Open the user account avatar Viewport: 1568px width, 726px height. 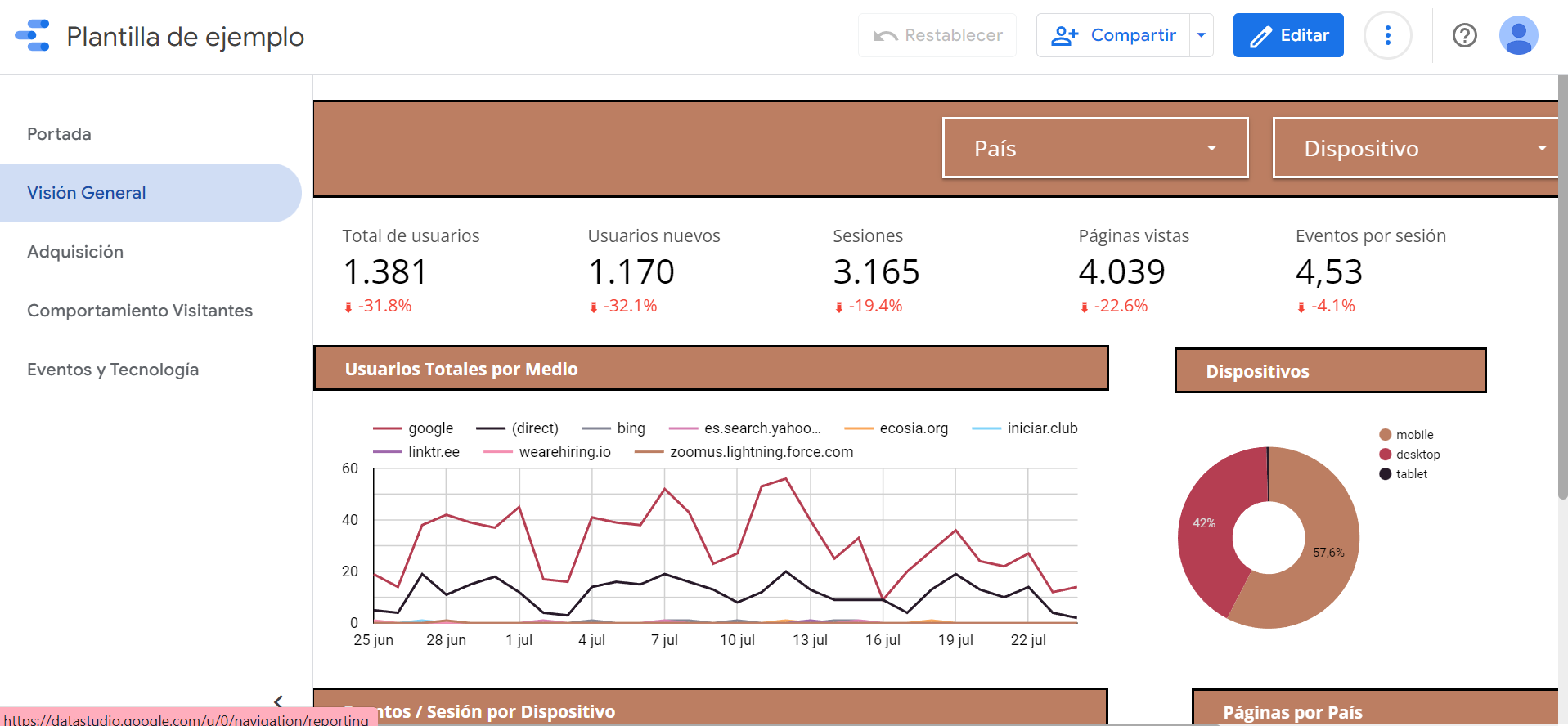(1518, 35)
